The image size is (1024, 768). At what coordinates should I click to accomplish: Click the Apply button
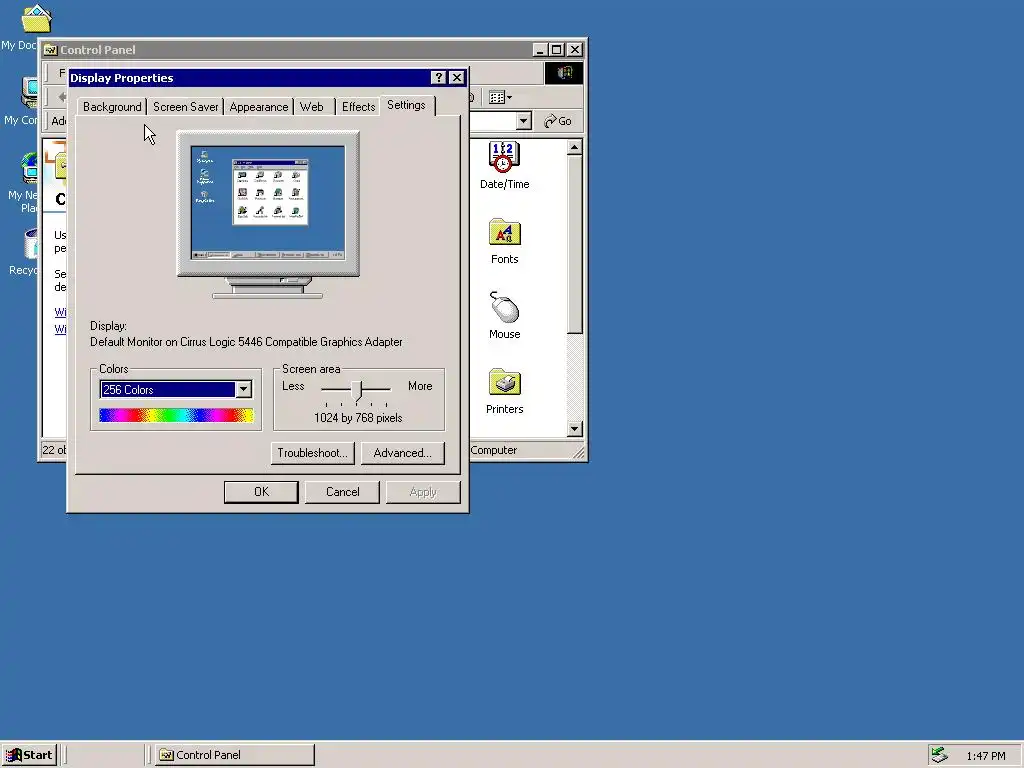(x=423, y=492)
